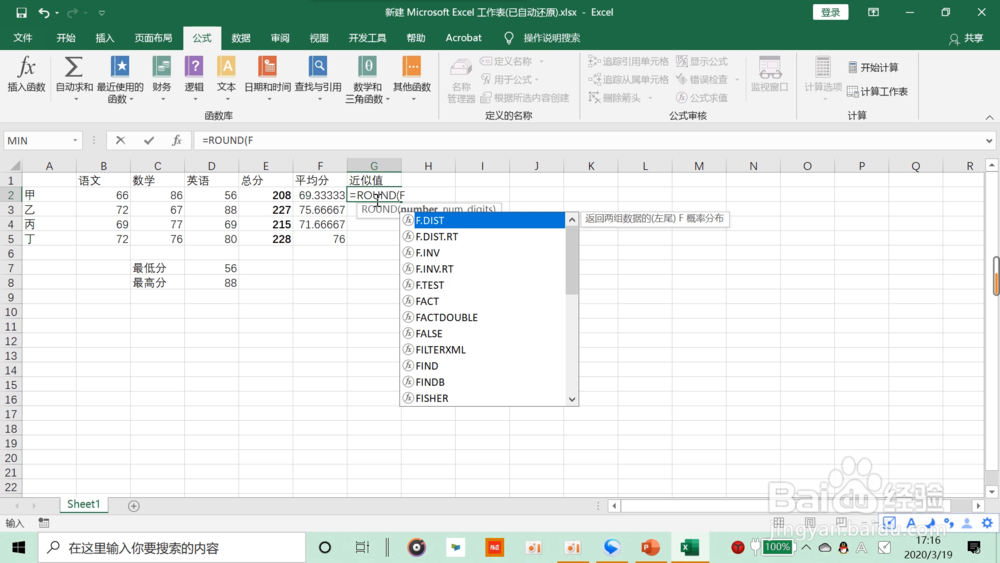
Task: Click Calculate Now (开始计算)
Action: [873, 68]
